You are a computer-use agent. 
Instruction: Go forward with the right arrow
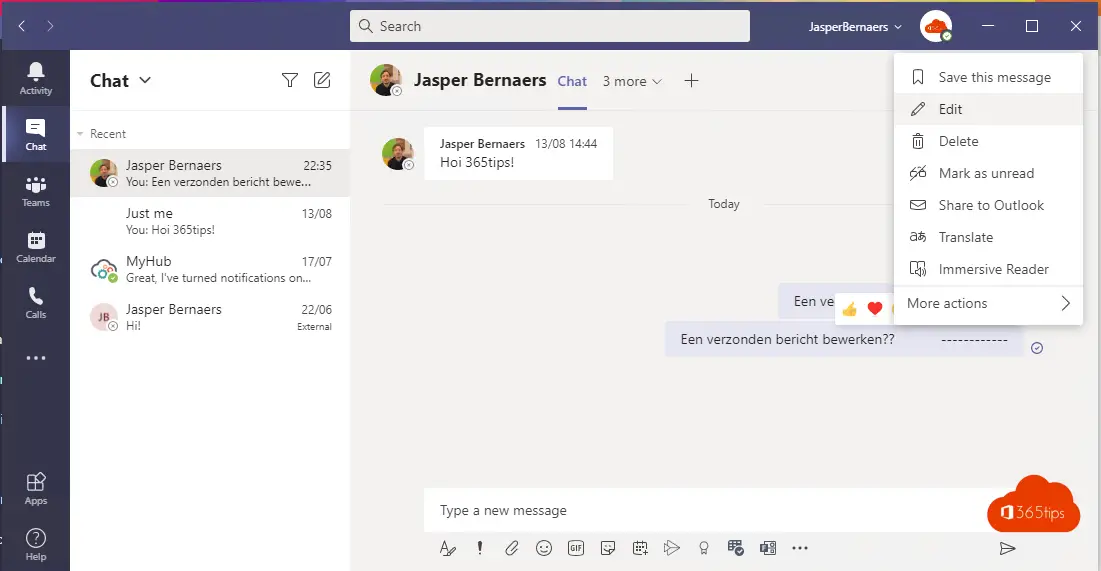click(x=50, y=26)
